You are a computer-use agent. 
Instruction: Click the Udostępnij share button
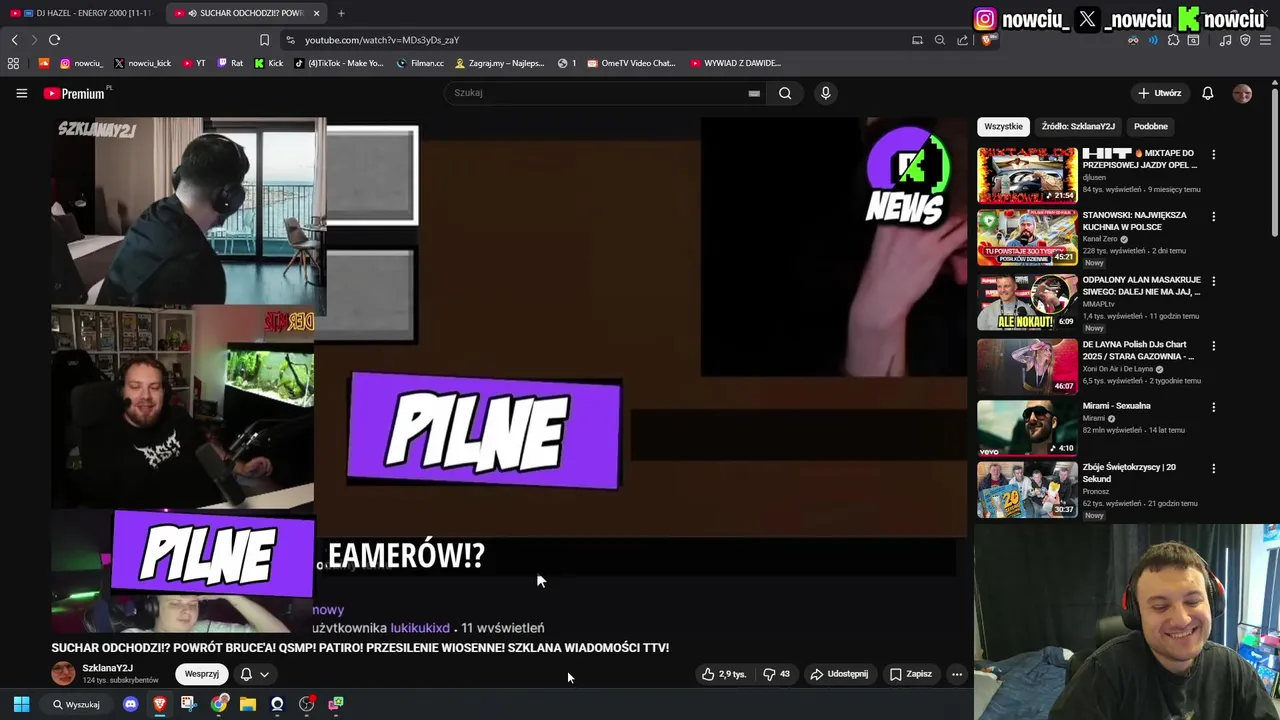[839, 674]
